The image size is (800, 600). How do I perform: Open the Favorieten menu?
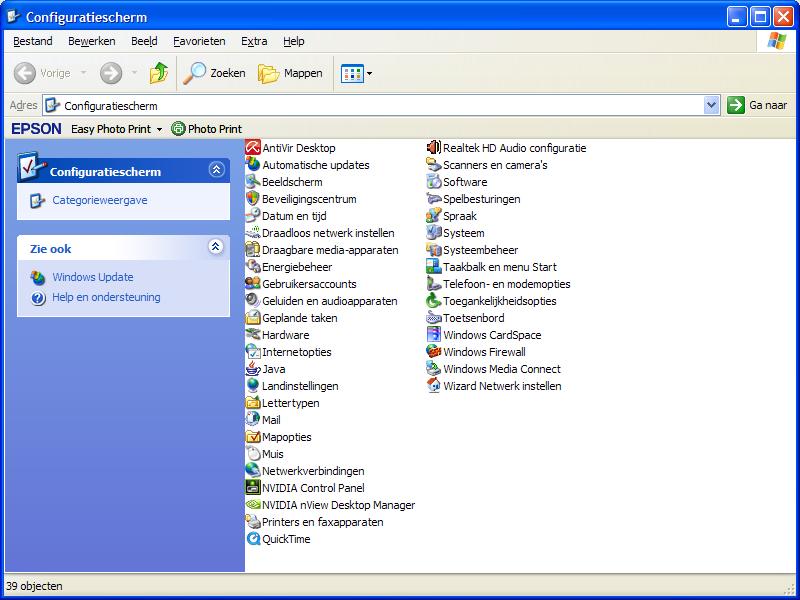click(199, 41)
